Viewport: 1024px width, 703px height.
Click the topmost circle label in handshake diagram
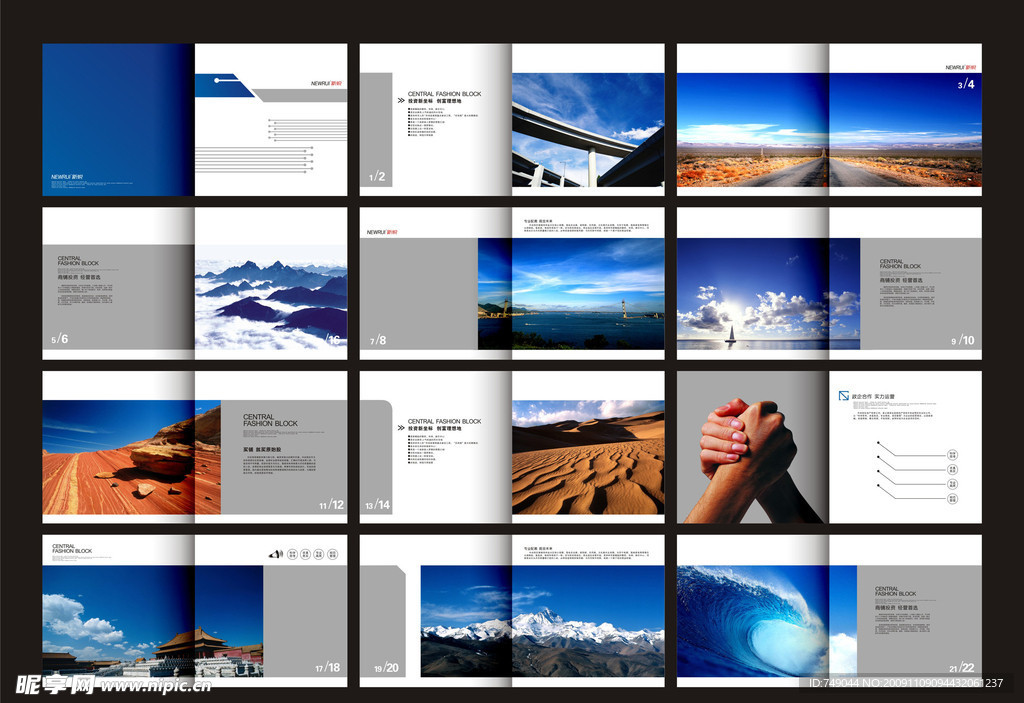click(952, 455)
